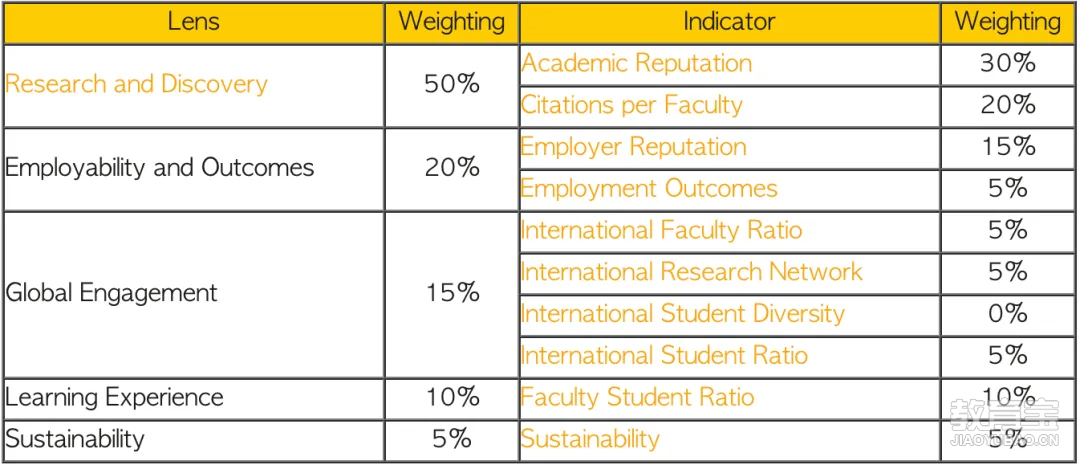Select the International Student Diversity link
The height and width of the screenshot is (469, 1080).
coord(683,314)
